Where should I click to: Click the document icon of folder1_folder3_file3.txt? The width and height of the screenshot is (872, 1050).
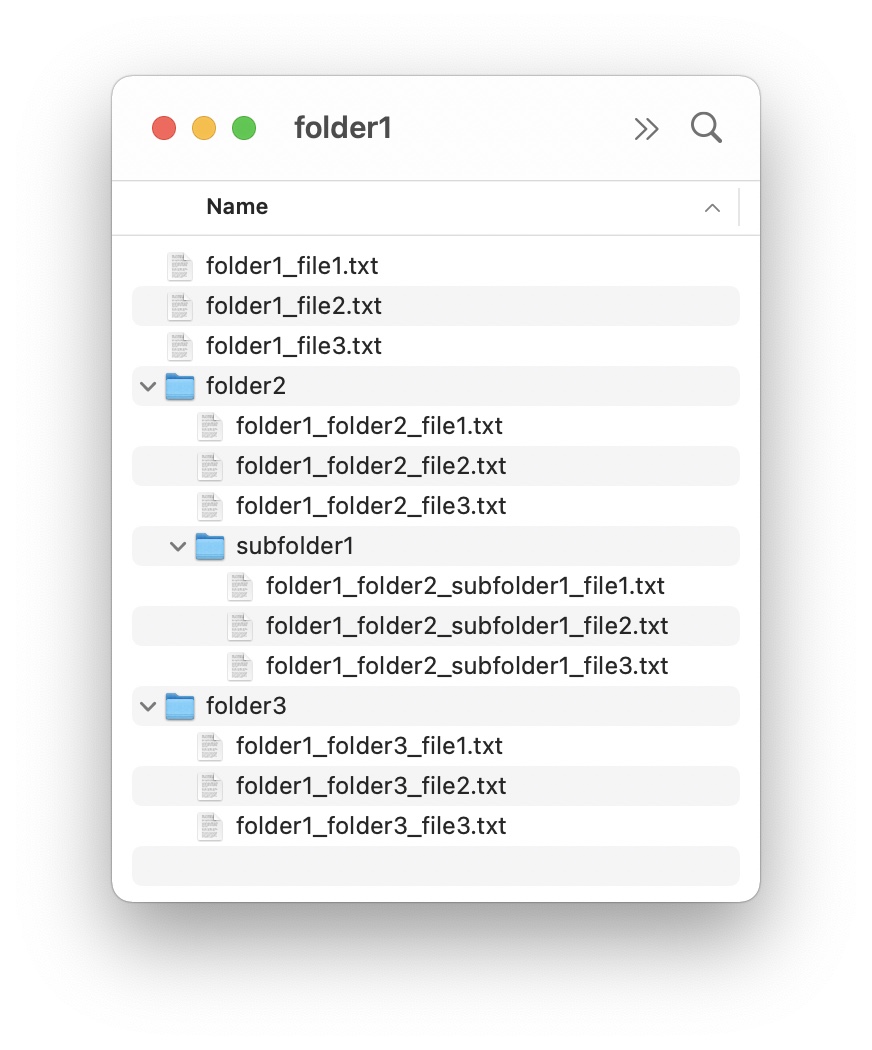(x=210, y=826)
